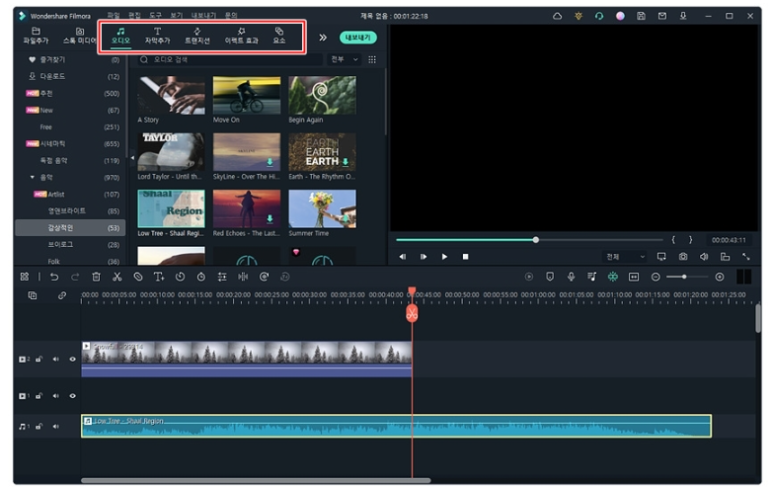Play the preview
773x487 pixels.
[444, 257]
